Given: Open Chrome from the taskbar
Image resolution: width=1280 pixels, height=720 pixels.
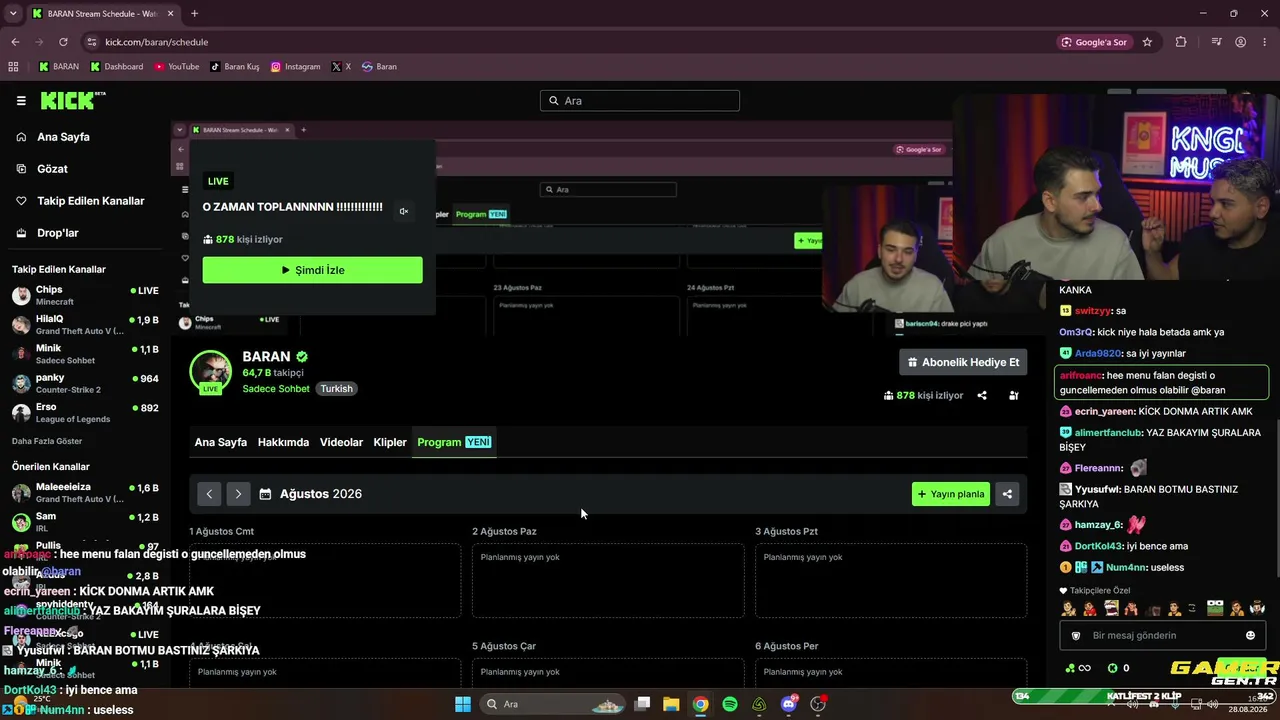Looking at the screenshot, I should point(701,704).
